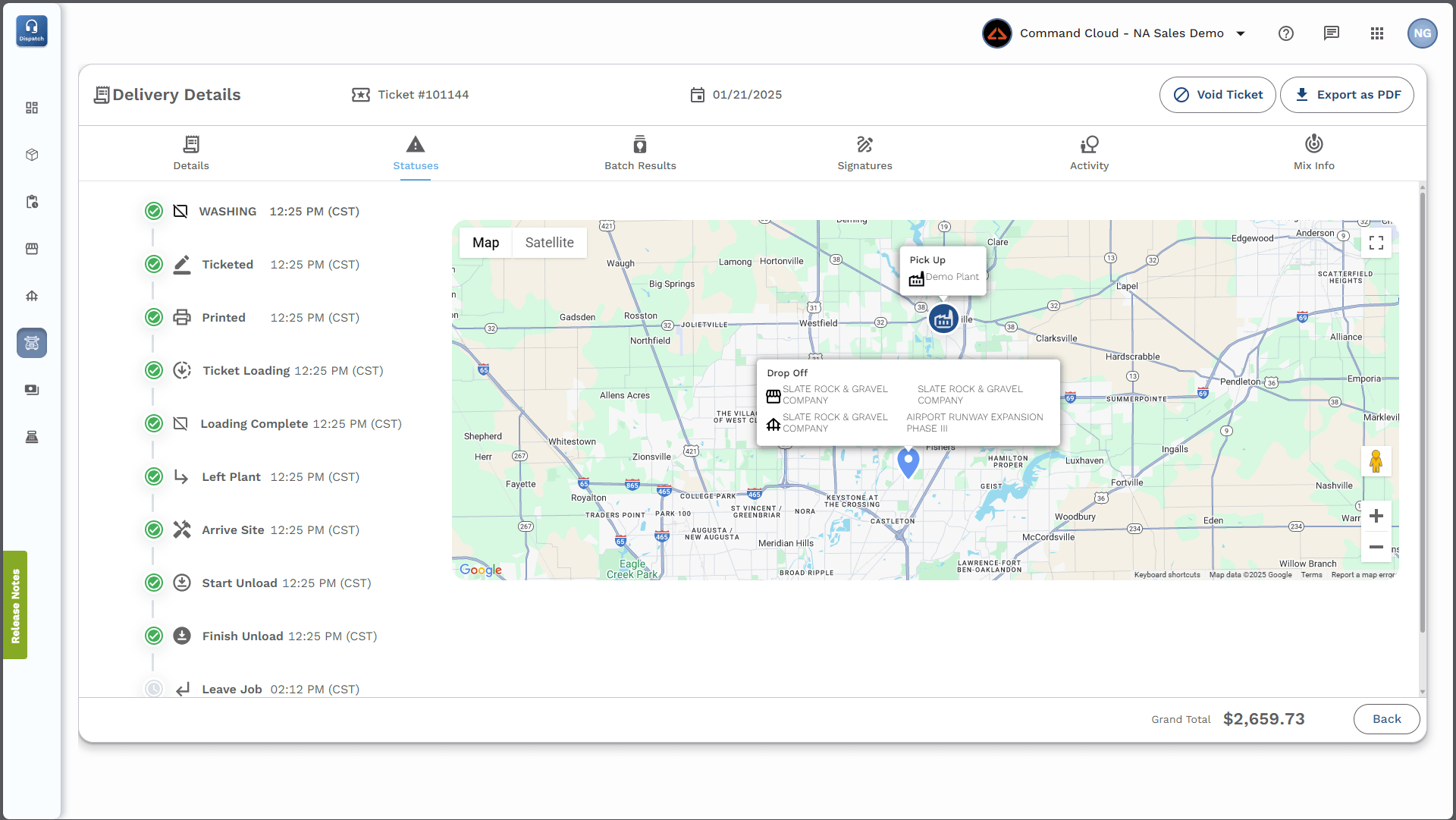Open the chat messages icon
The height and width of the screenshot is (820, 1456).
(1332, 33)
